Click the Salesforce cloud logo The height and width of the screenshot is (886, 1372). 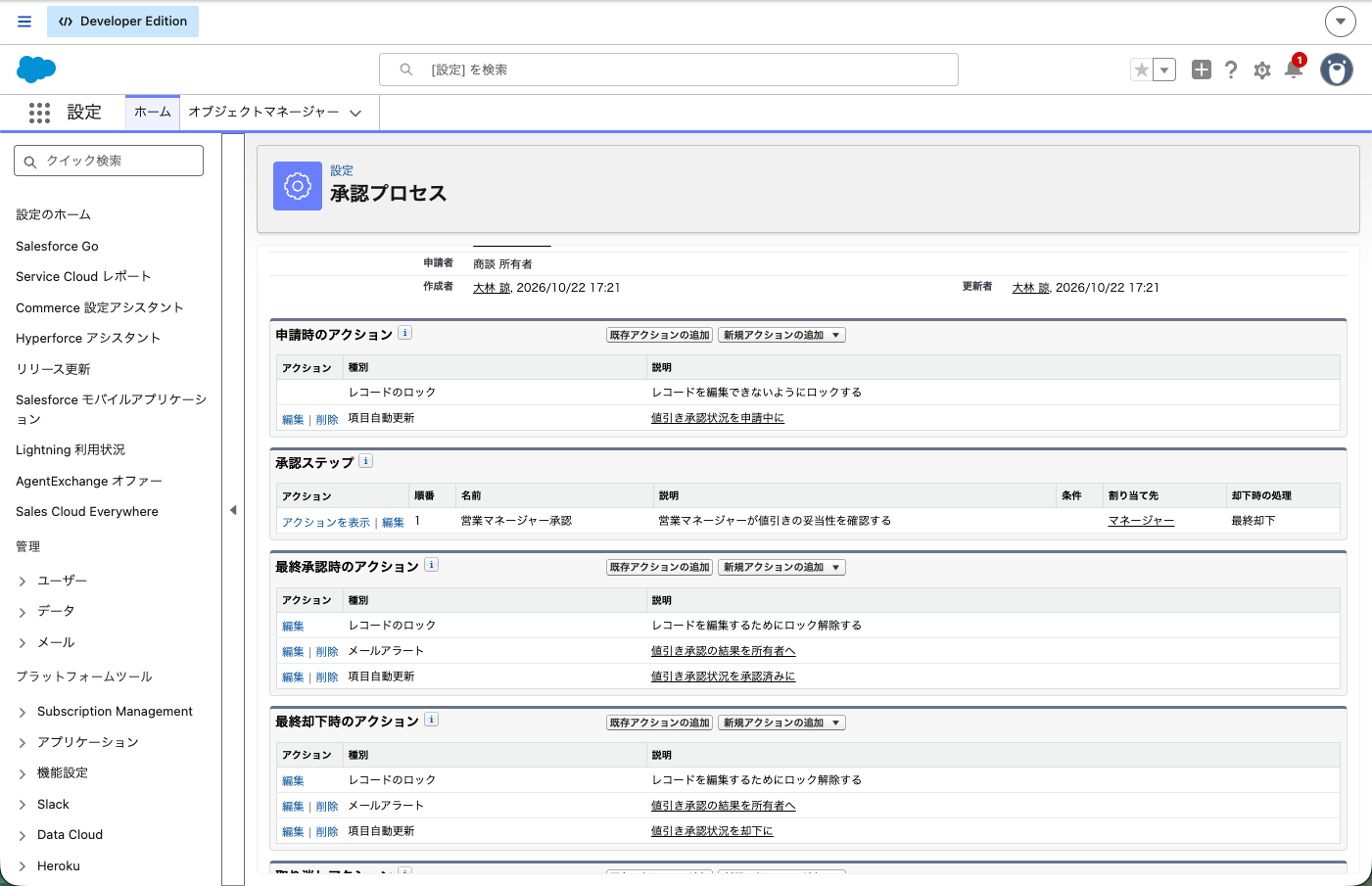tap(36, 70)
